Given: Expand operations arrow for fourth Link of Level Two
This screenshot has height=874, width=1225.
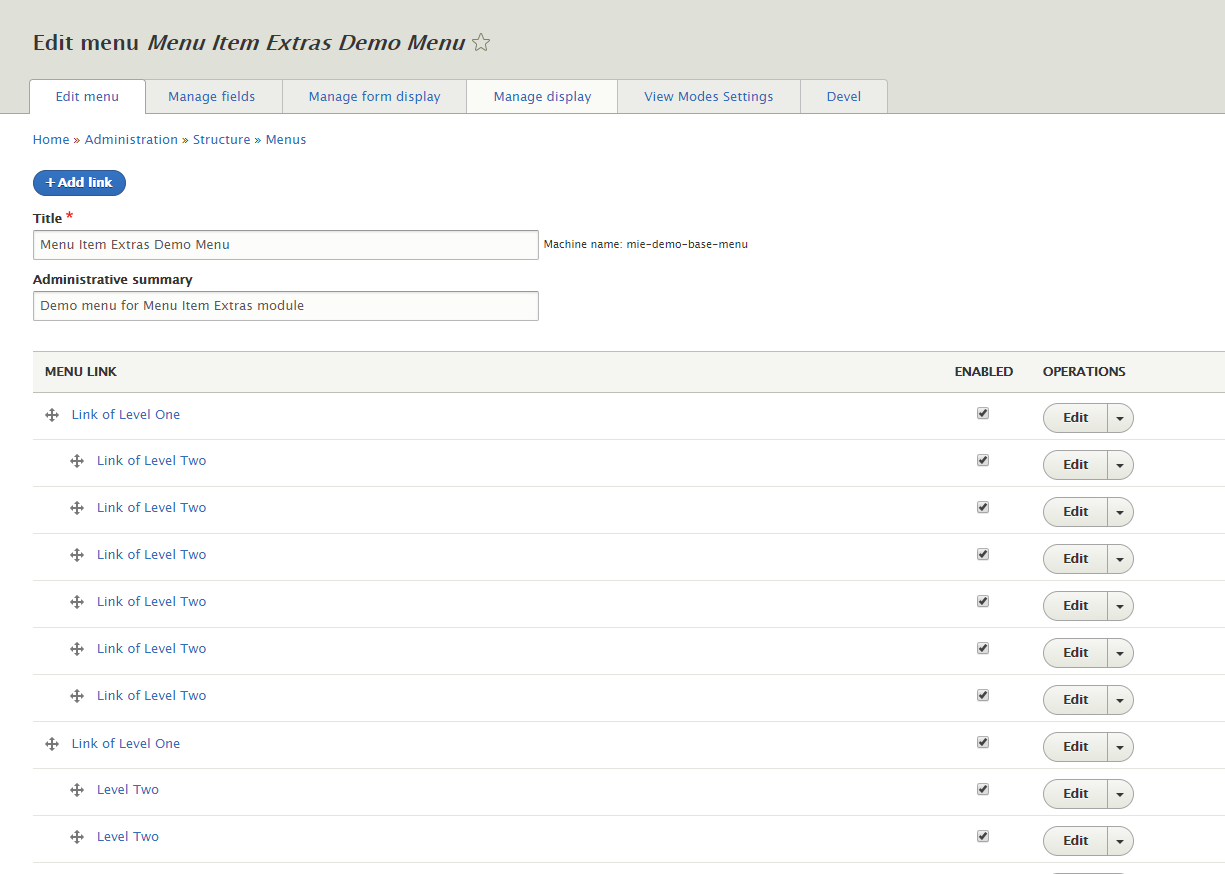Looking at the screenshot, I should 1120,606.
